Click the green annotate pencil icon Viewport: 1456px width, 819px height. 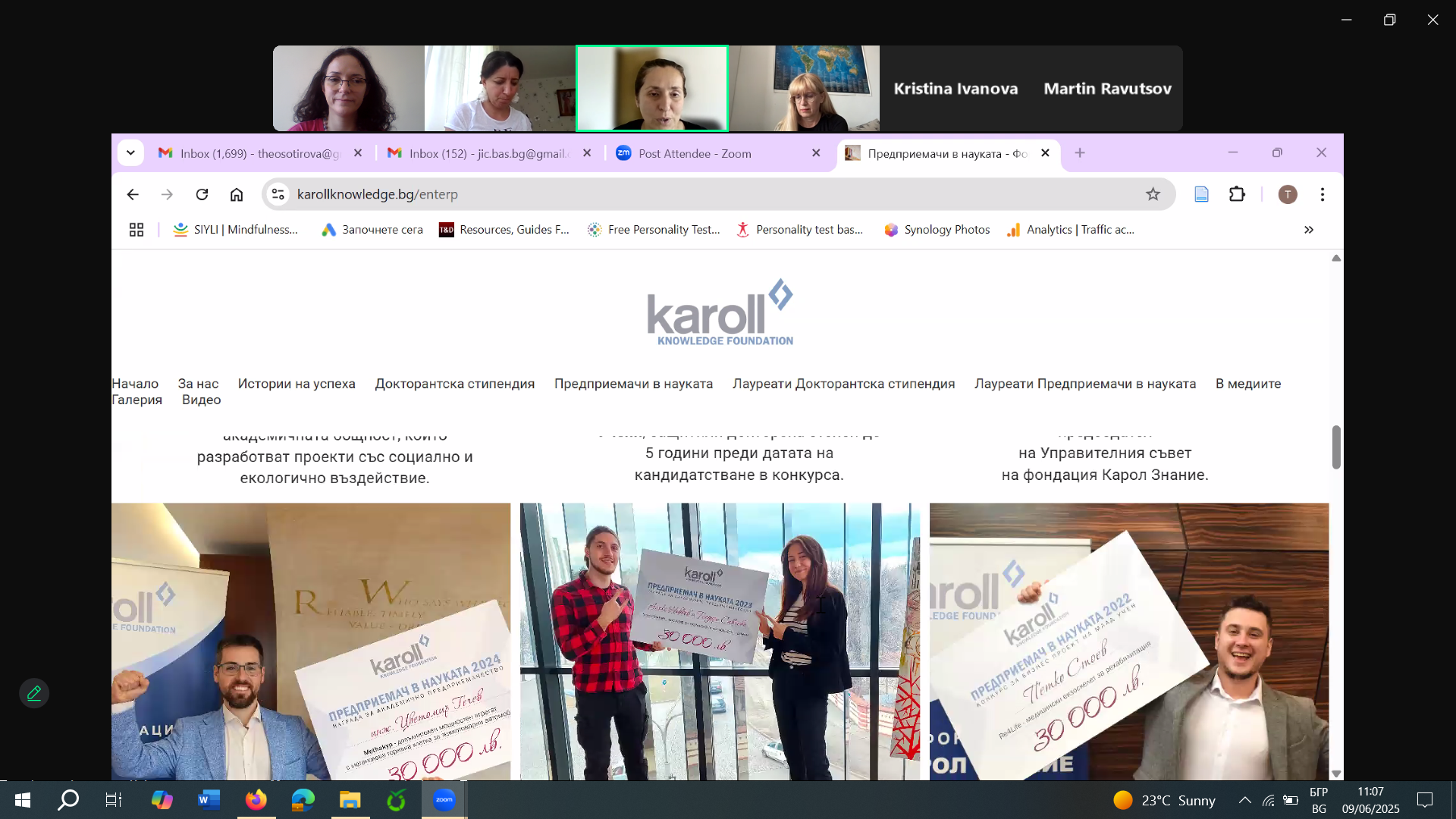click(x=34, y=693)
